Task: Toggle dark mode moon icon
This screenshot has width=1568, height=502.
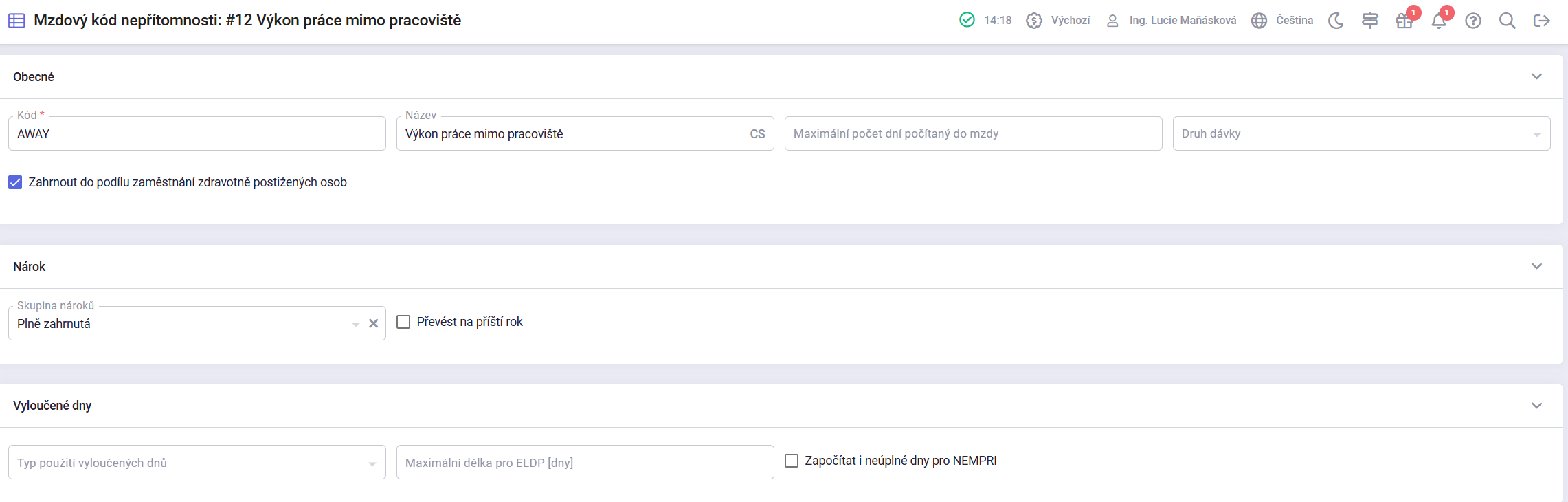Action: click(1336, 21)
